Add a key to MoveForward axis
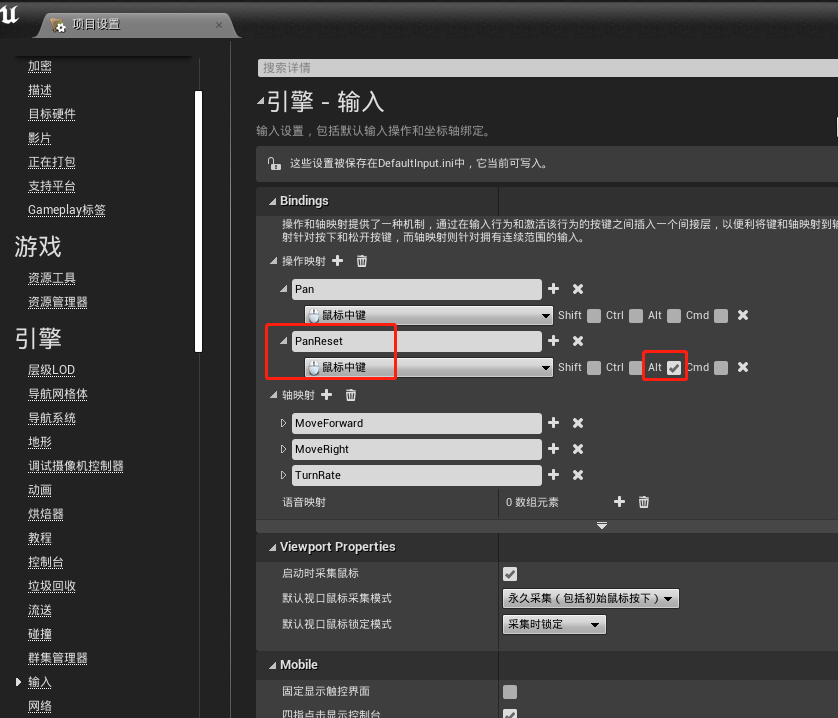The image size is (838, 718). 554,422
